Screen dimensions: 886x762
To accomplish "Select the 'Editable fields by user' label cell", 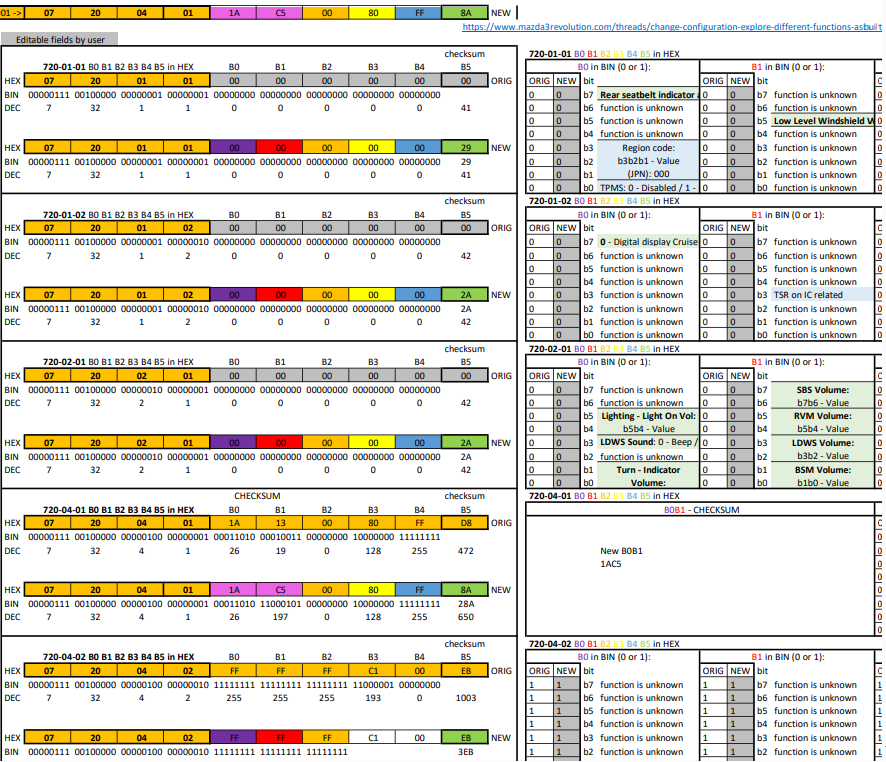I will [60, 40].
